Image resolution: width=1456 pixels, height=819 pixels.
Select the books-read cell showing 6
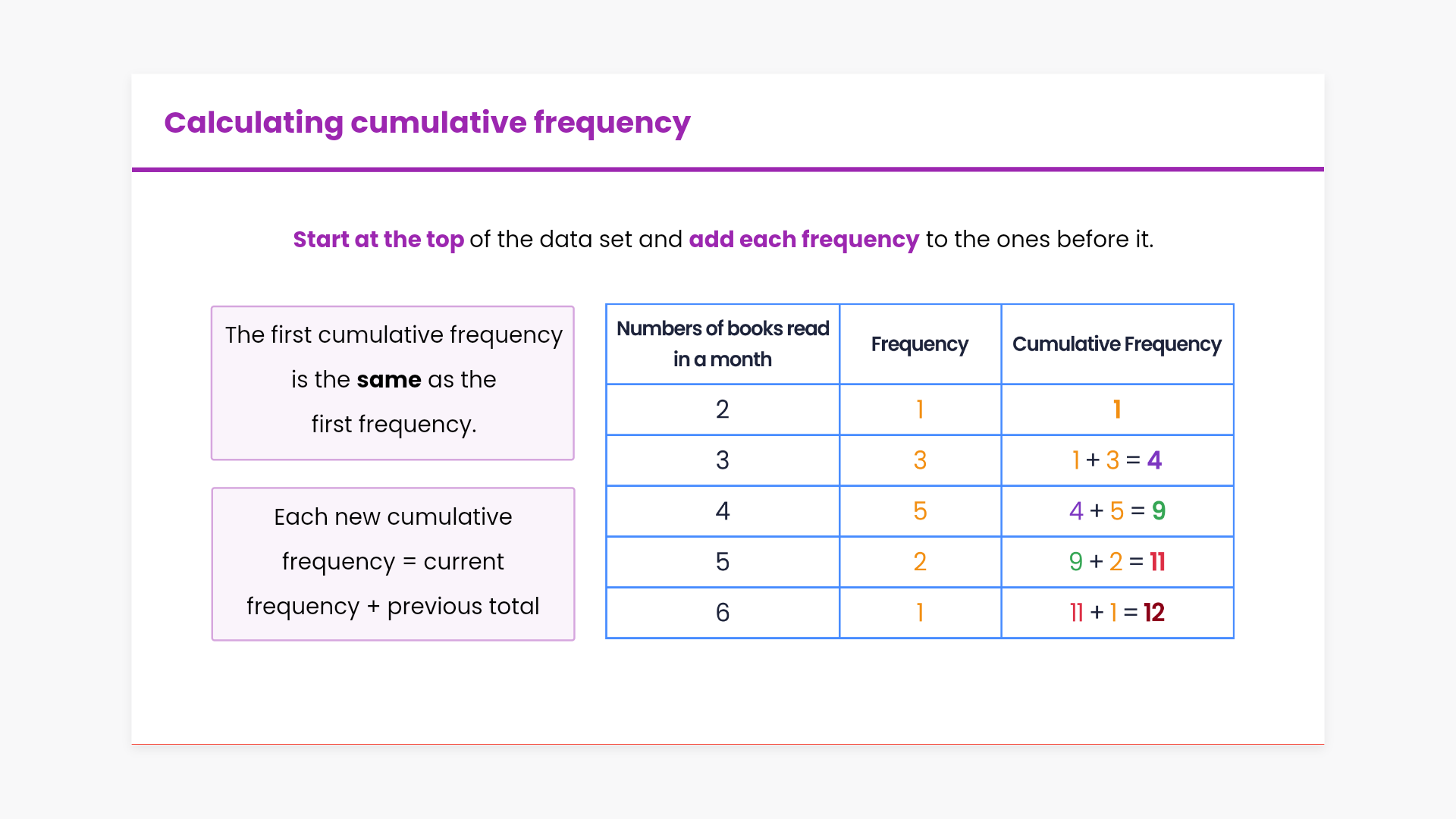(722, 613)
